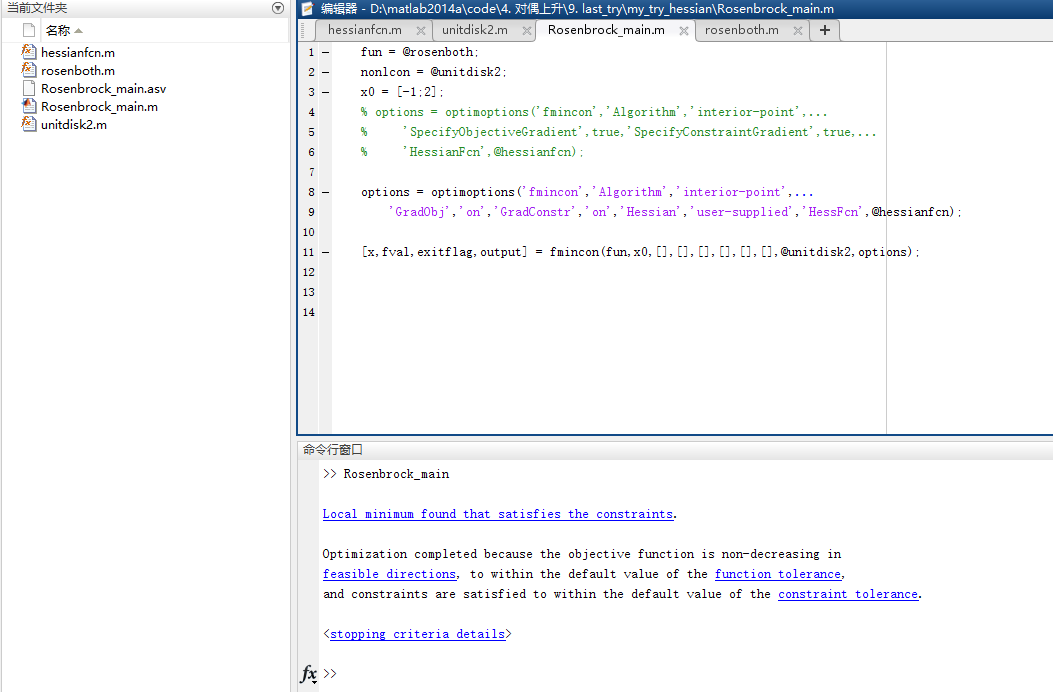Click the fx function browser icon
The height and width of the screenshot is (692, 1053).
(x=309, y=674)
